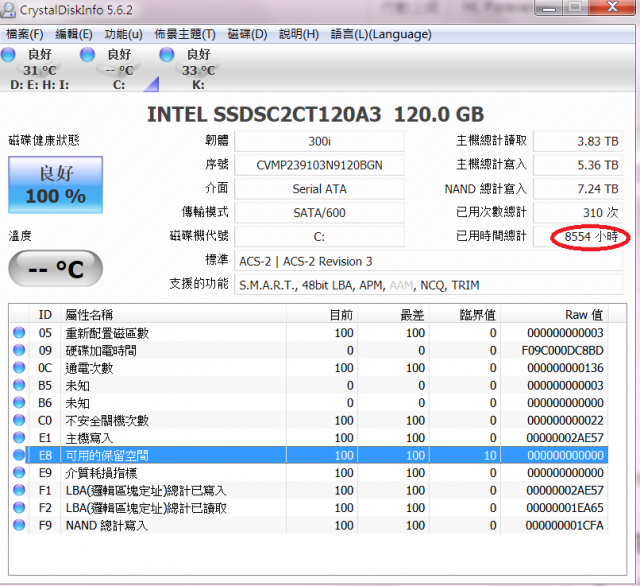This screenshot has width=640, height=586.
Task: Select the K: disk at 33 °C
Action: point(198,69)
